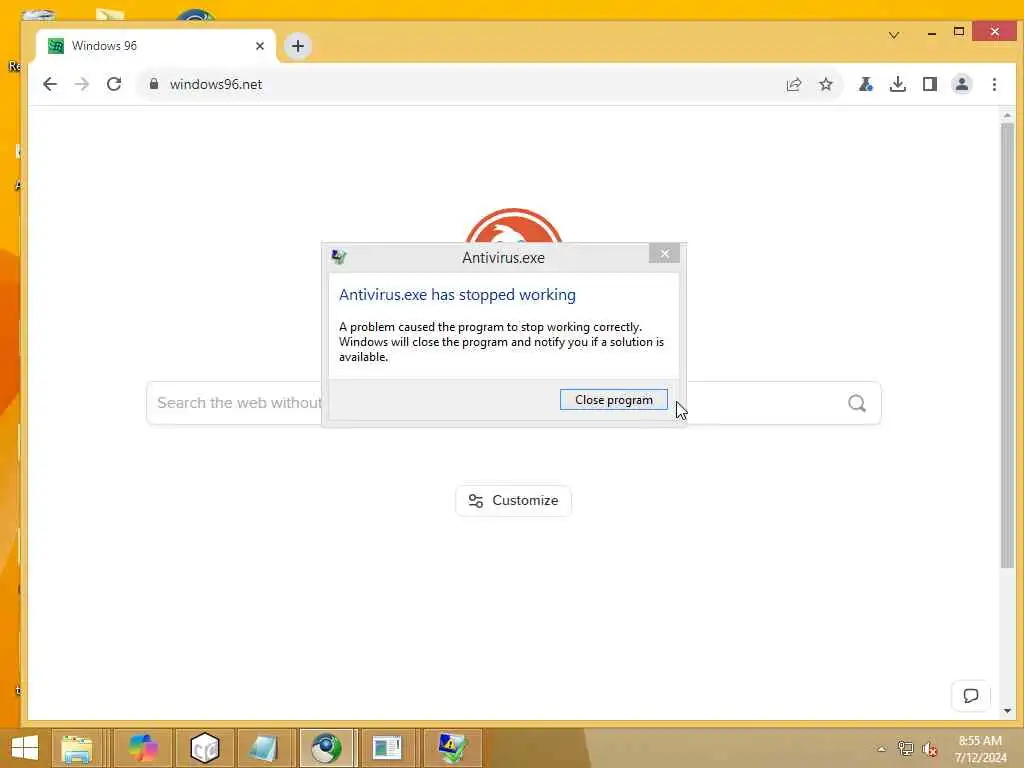
Task: Open a new browser tab
Action: click(x=298, y=46)
